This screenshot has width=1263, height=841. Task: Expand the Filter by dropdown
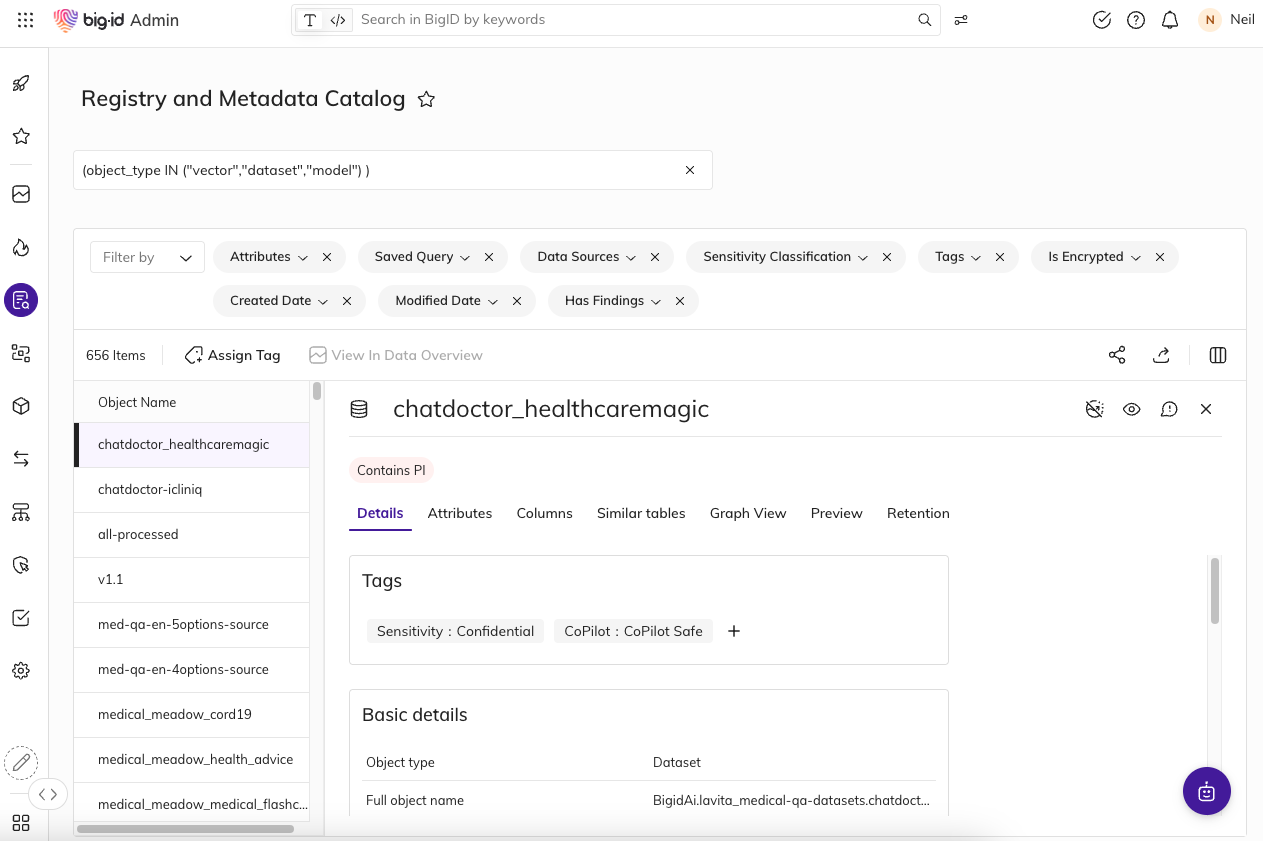(146, 256)
